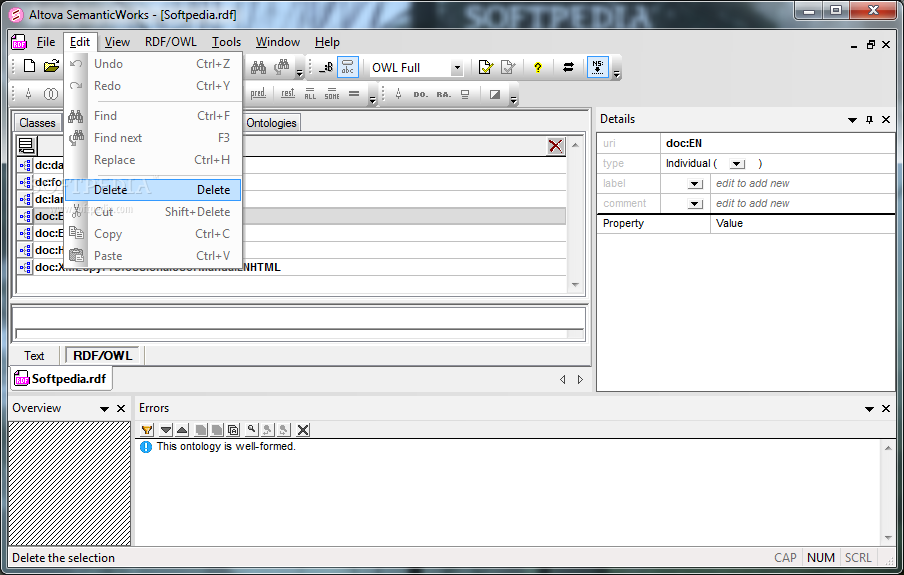The image size is (904, 575).
Task: Click the semantics check icon
Action: coord(508,67)
